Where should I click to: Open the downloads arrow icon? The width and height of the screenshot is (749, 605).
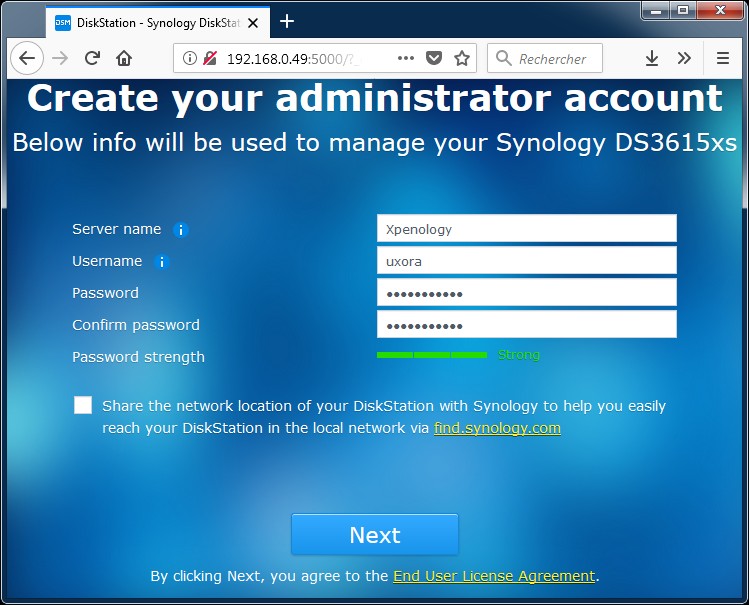pos(652,58)
